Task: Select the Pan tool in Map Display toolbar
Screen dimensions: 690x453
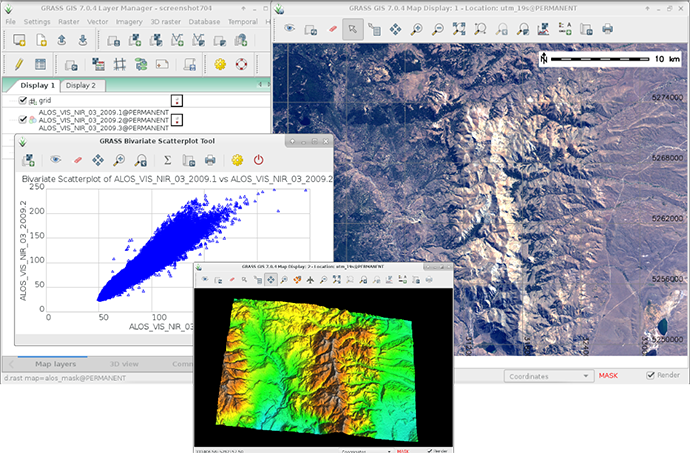Action: [396, 30]
